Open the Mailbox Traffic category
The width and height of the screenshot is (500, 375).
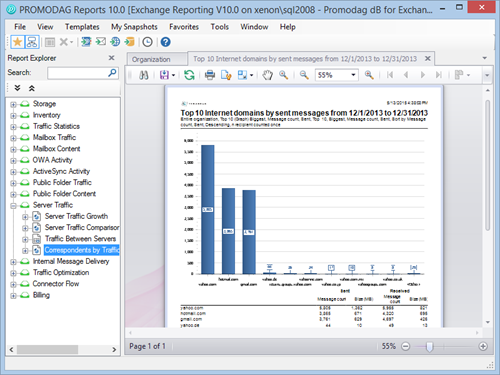(x=54, y=137)
